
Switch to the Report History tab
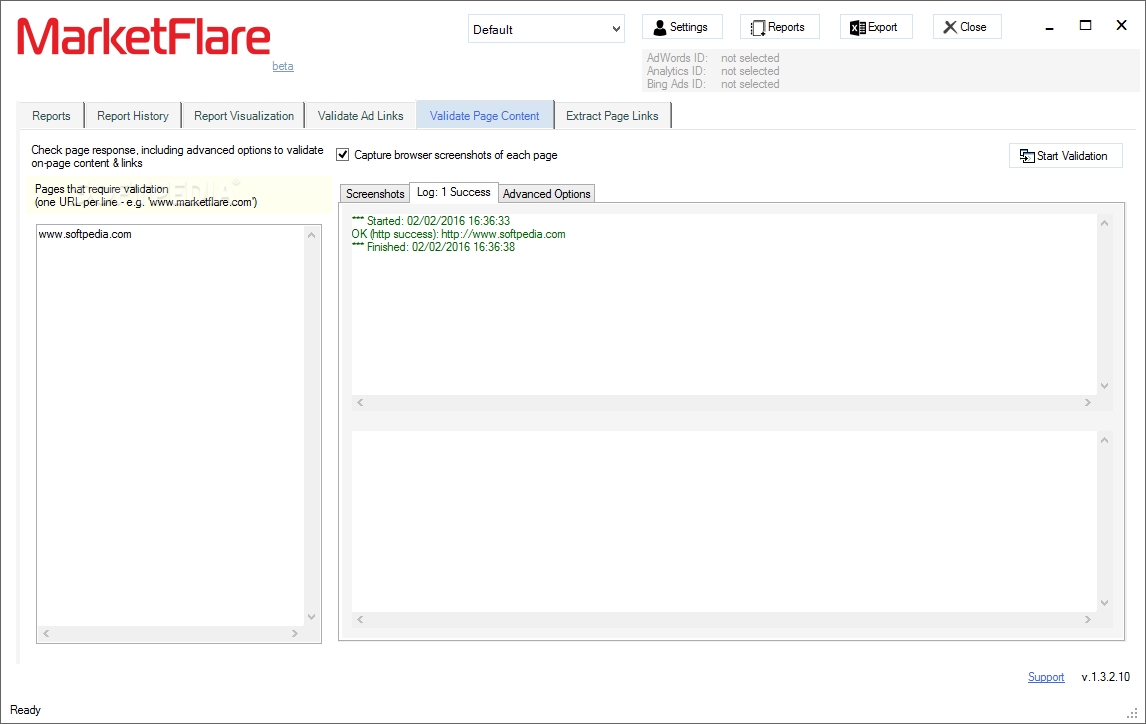tap(133, 115)
